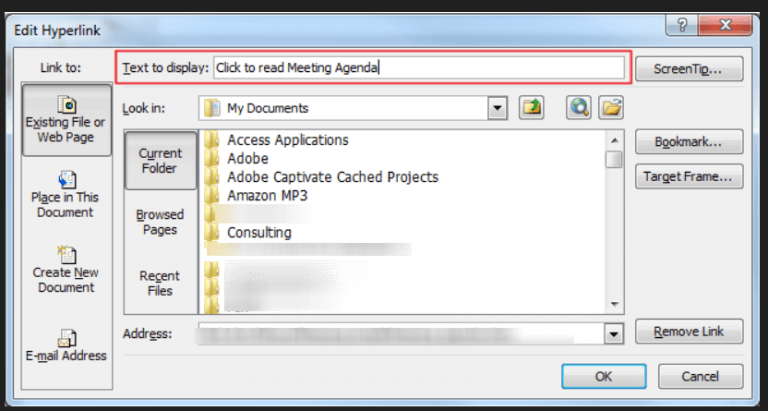Choose E-mail Address link type

pos(66,346)
